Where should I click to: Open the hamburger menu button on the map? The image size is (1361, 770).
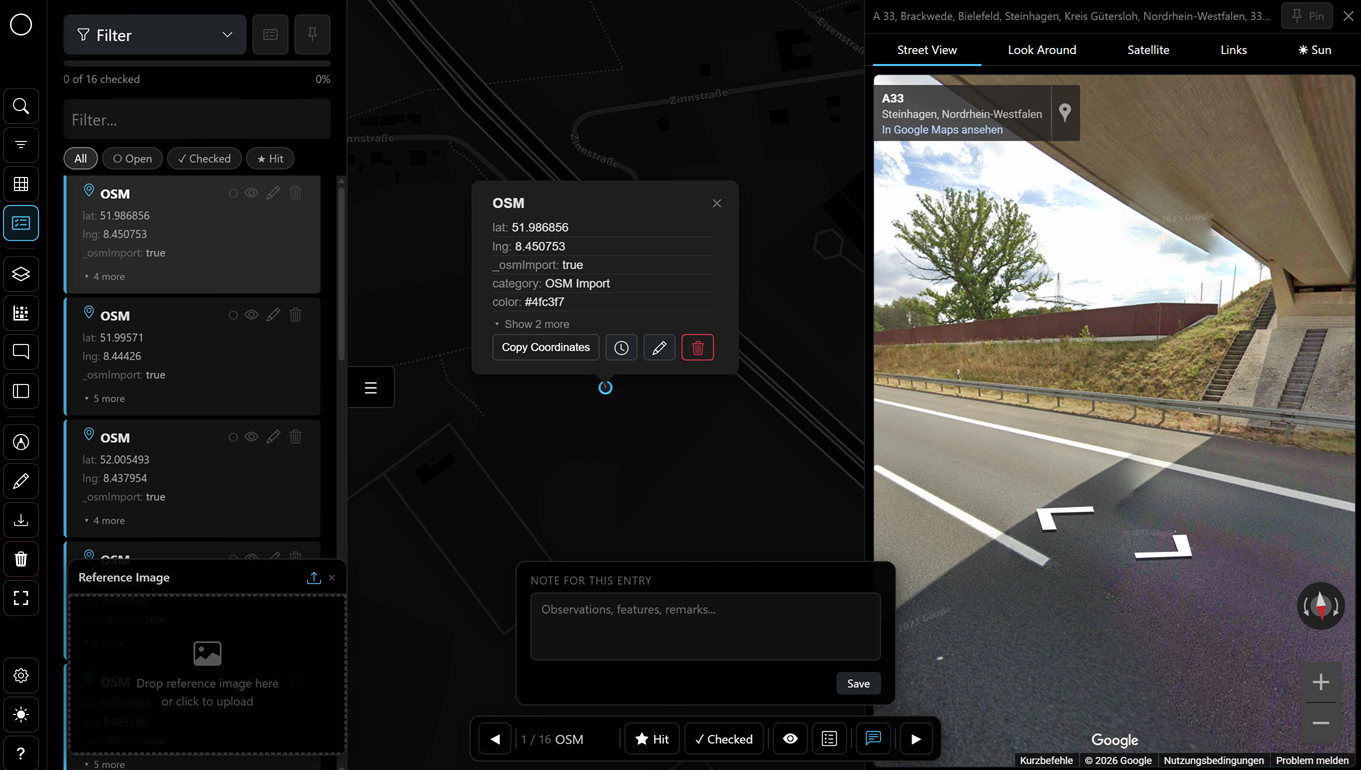coord(371,388)
